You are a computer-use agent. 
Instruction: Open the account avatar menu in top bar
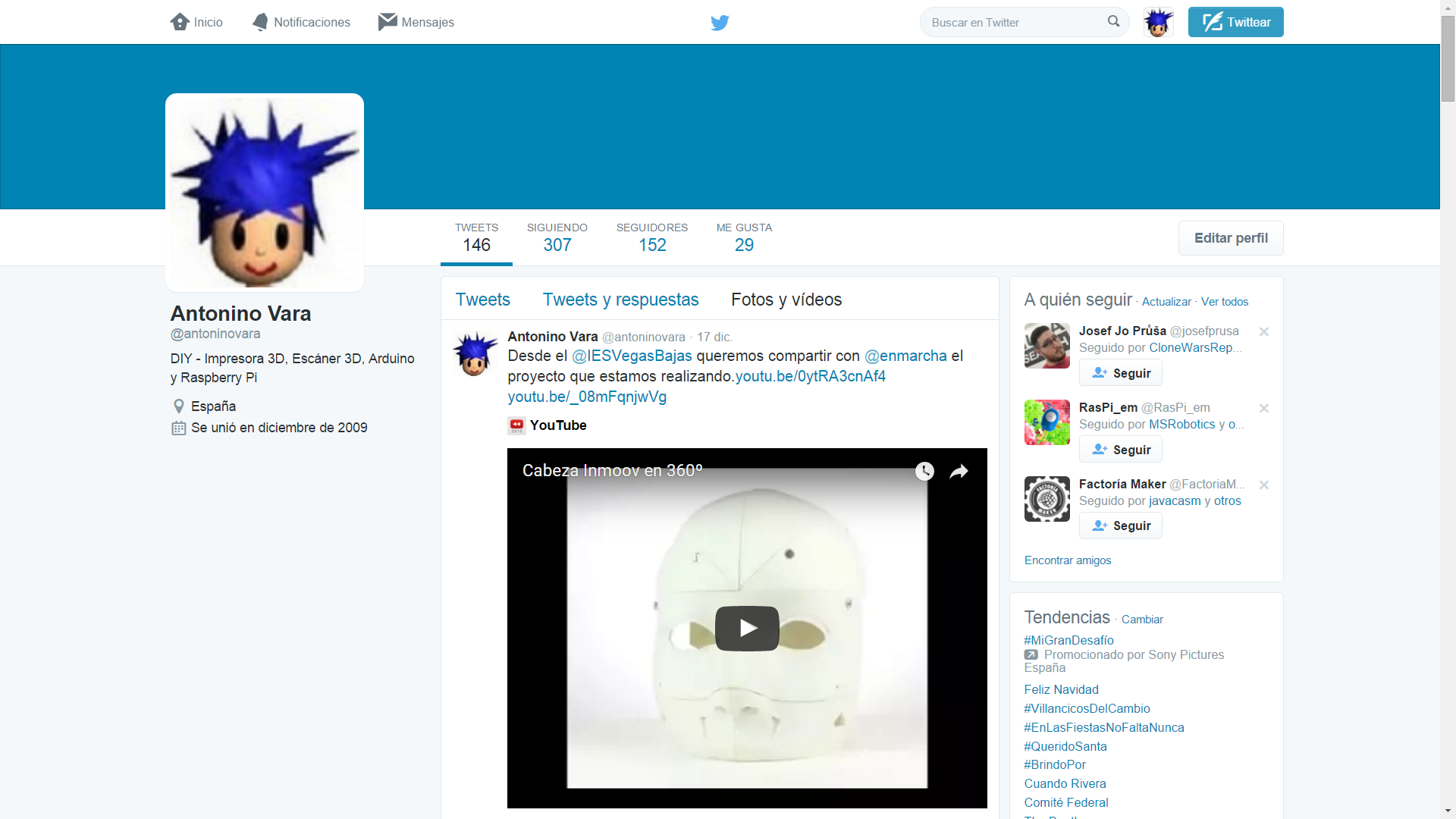click(1158, 22)
